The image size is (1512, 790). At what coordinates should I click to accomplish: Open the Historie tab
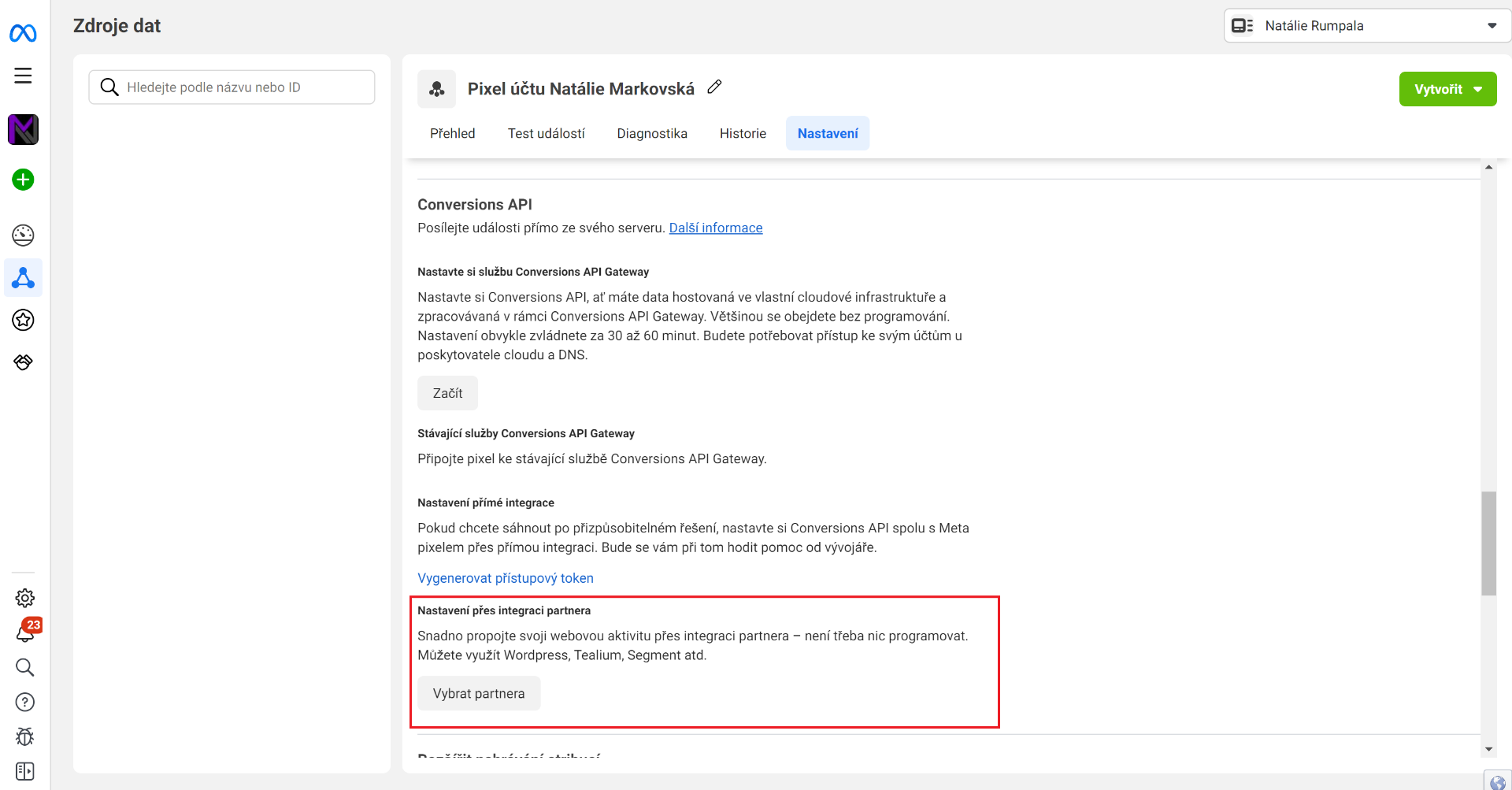(x=743, y=133)
